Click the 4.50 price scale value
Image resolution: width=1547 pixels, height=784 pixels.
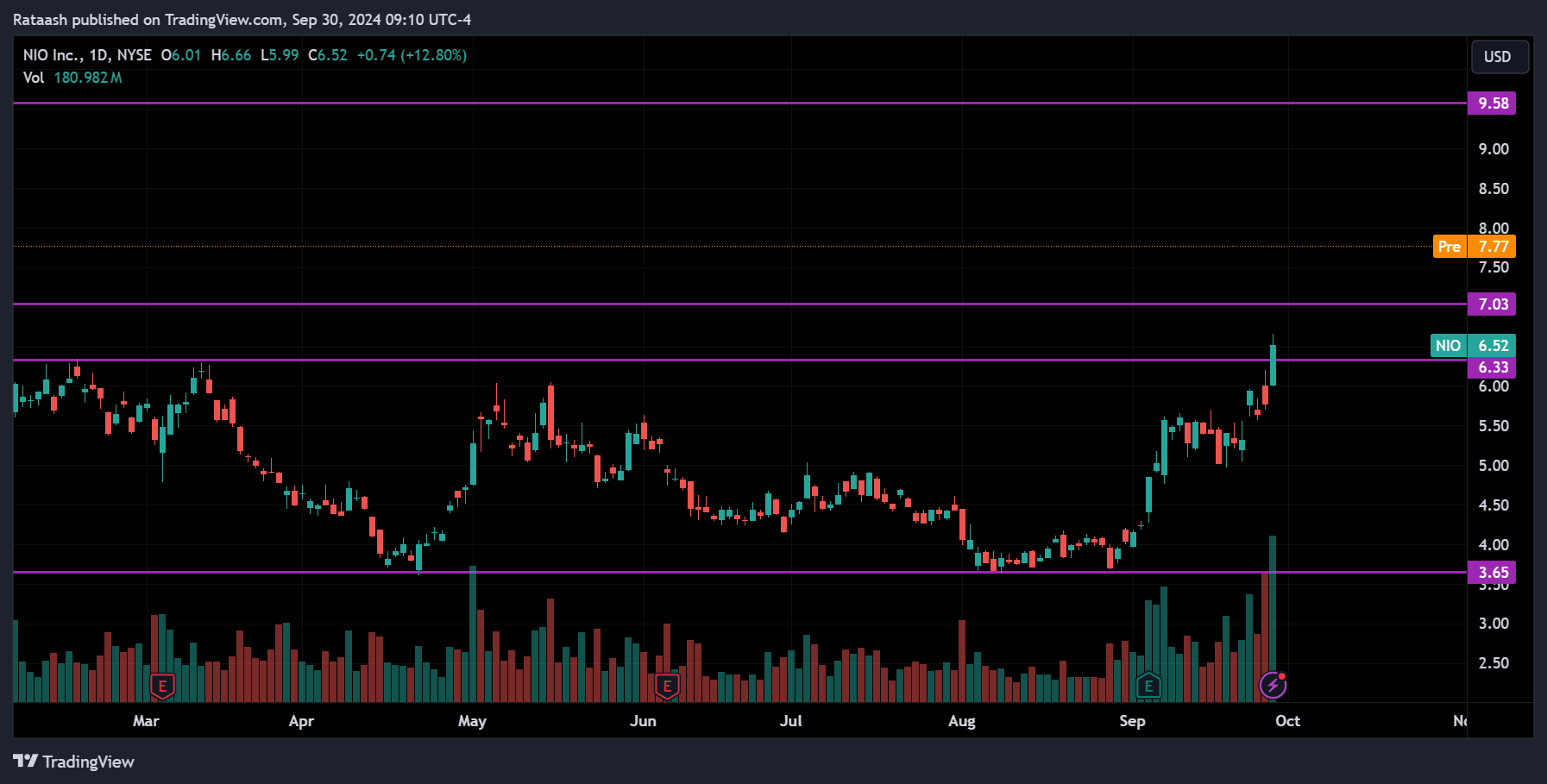point(1494,505)
